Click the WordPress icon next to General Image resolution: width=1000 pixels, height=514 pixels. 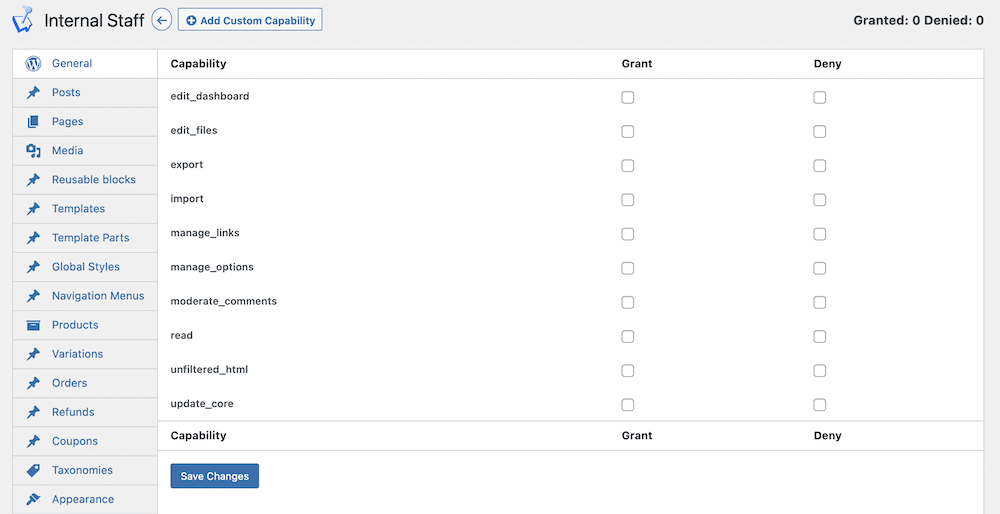pyautogui.click(x=33, y=63)
